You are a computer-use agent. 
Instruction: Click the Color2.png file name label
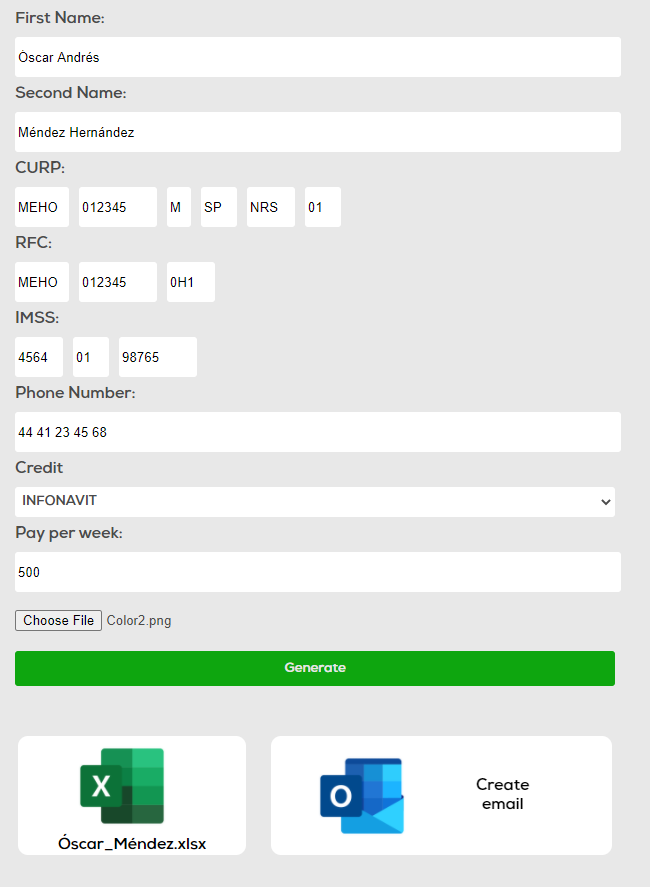139,620
